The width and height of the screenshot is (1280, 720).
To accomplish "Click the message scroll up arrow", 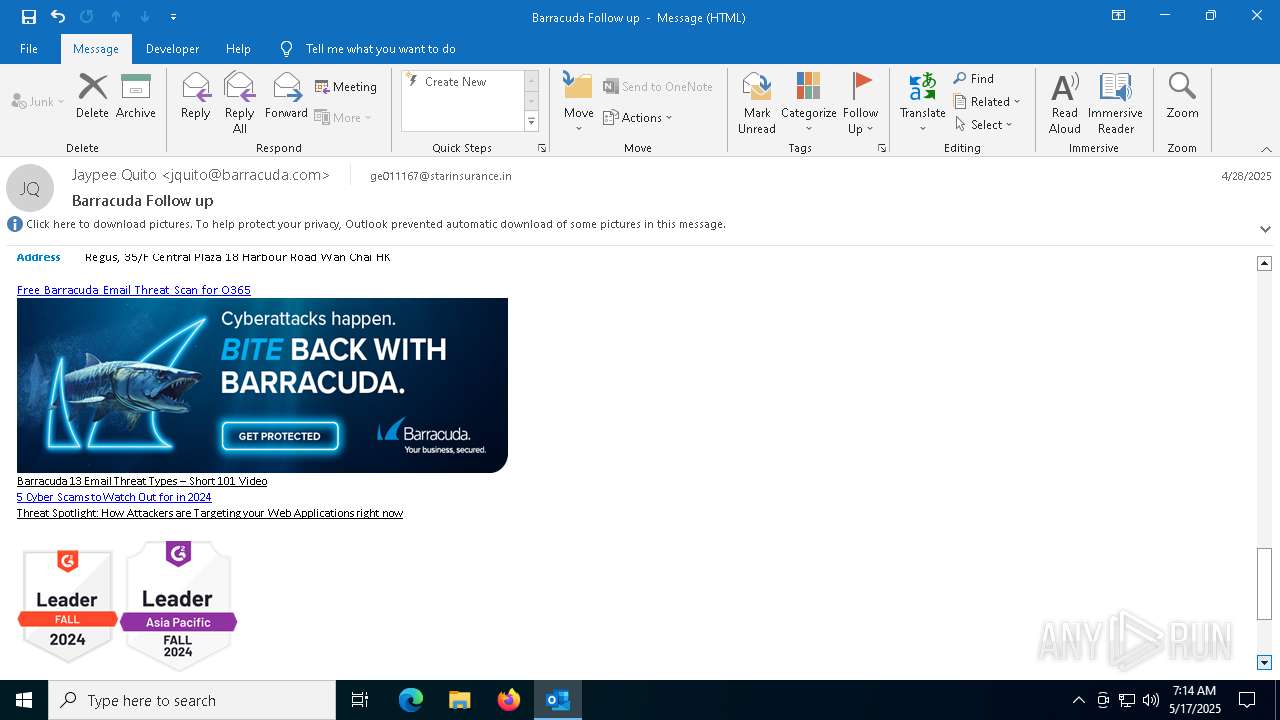I will point(1264,263).
